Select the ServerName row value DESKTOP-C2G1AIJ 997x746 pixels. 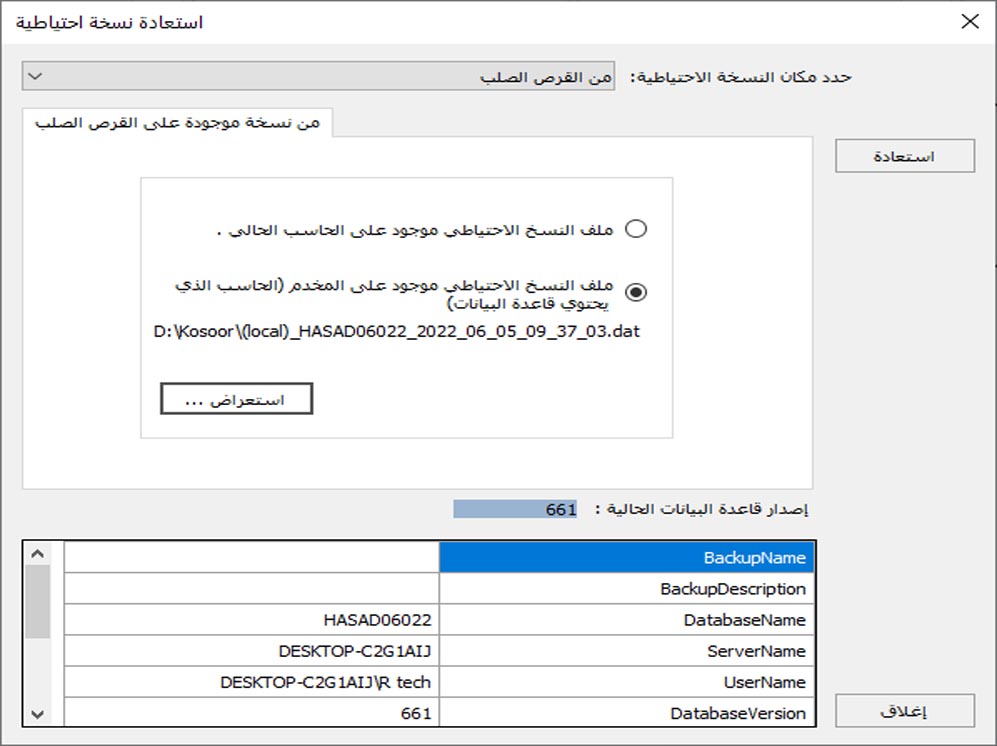[x=355, y=651]
